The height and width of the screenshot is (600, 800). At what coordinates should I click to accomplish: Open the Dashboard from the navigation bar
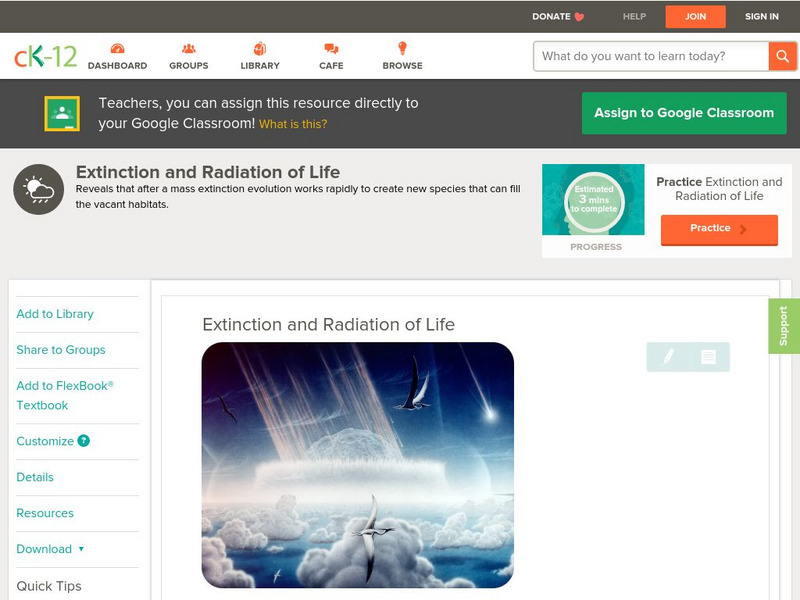(x=120, y=56)
